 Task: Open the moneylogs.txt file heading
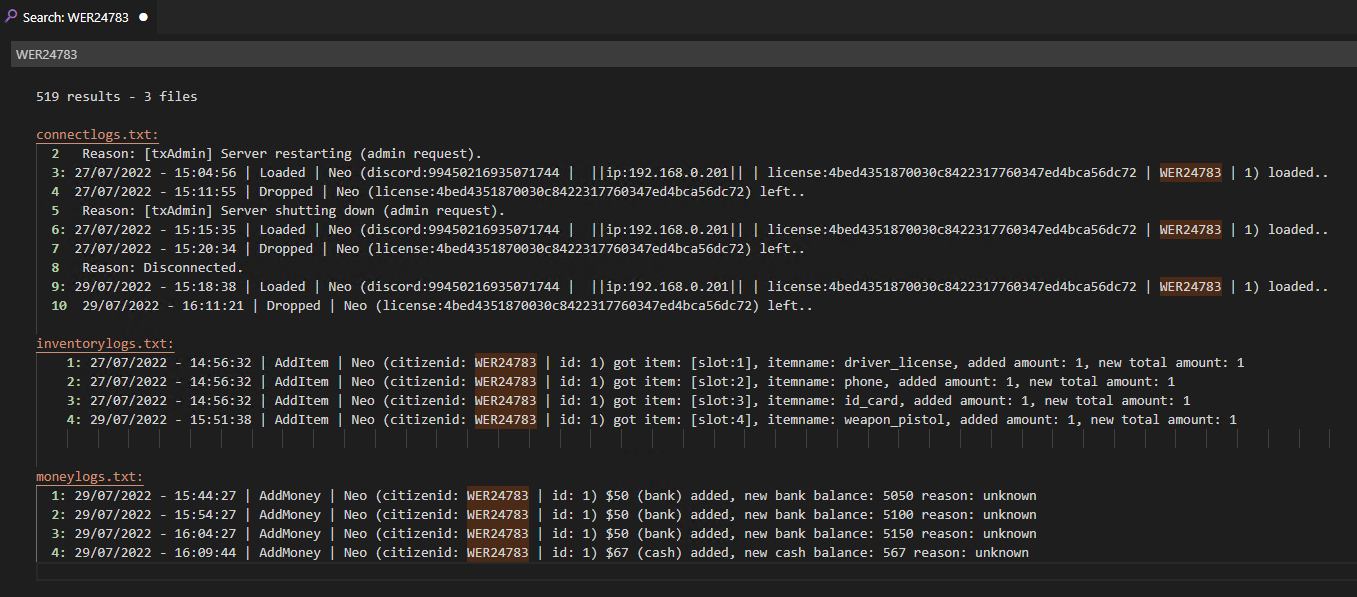(x=90, y=476)
